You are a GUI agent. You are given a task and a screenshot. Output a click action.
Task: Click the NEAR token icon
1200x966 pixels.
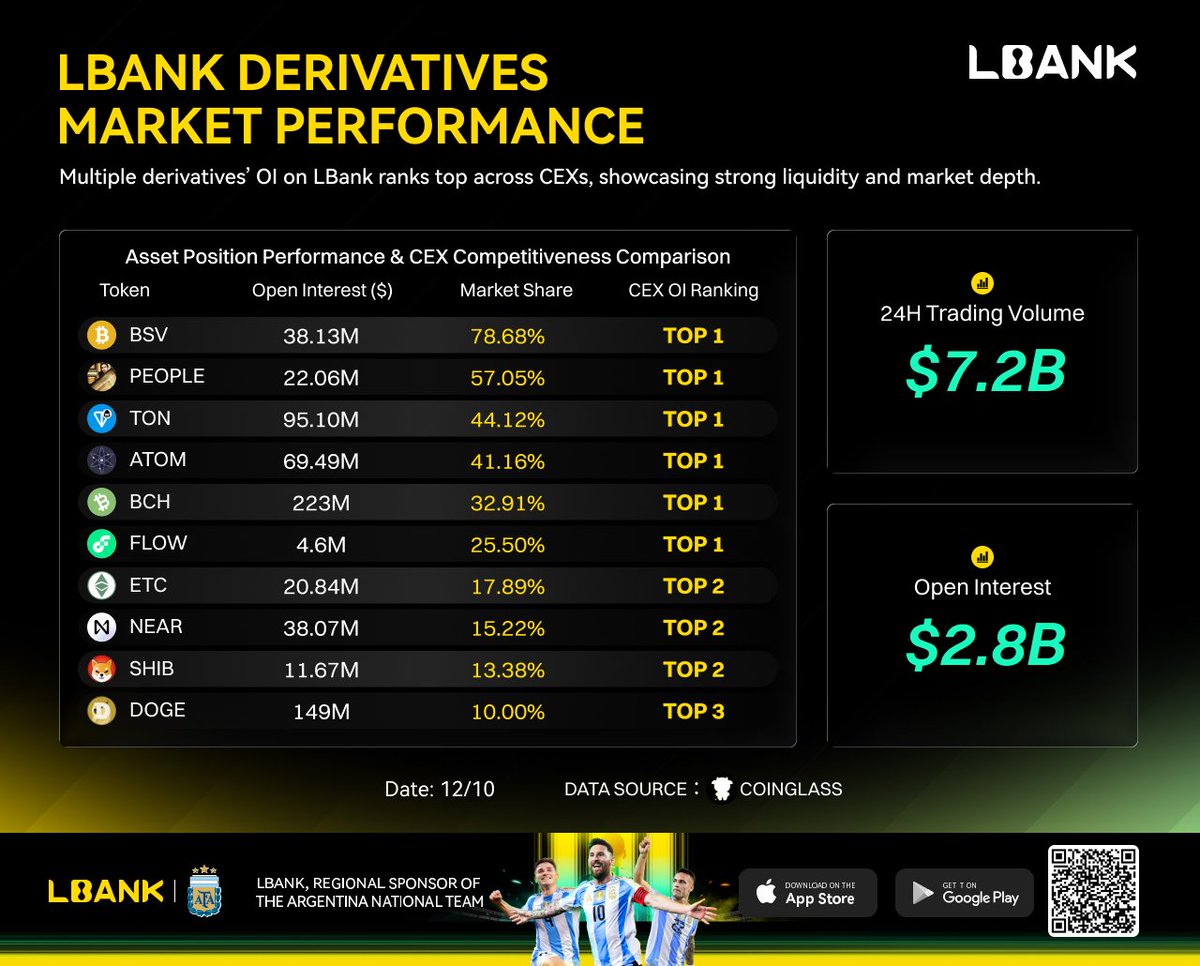(x=102, y=628)
